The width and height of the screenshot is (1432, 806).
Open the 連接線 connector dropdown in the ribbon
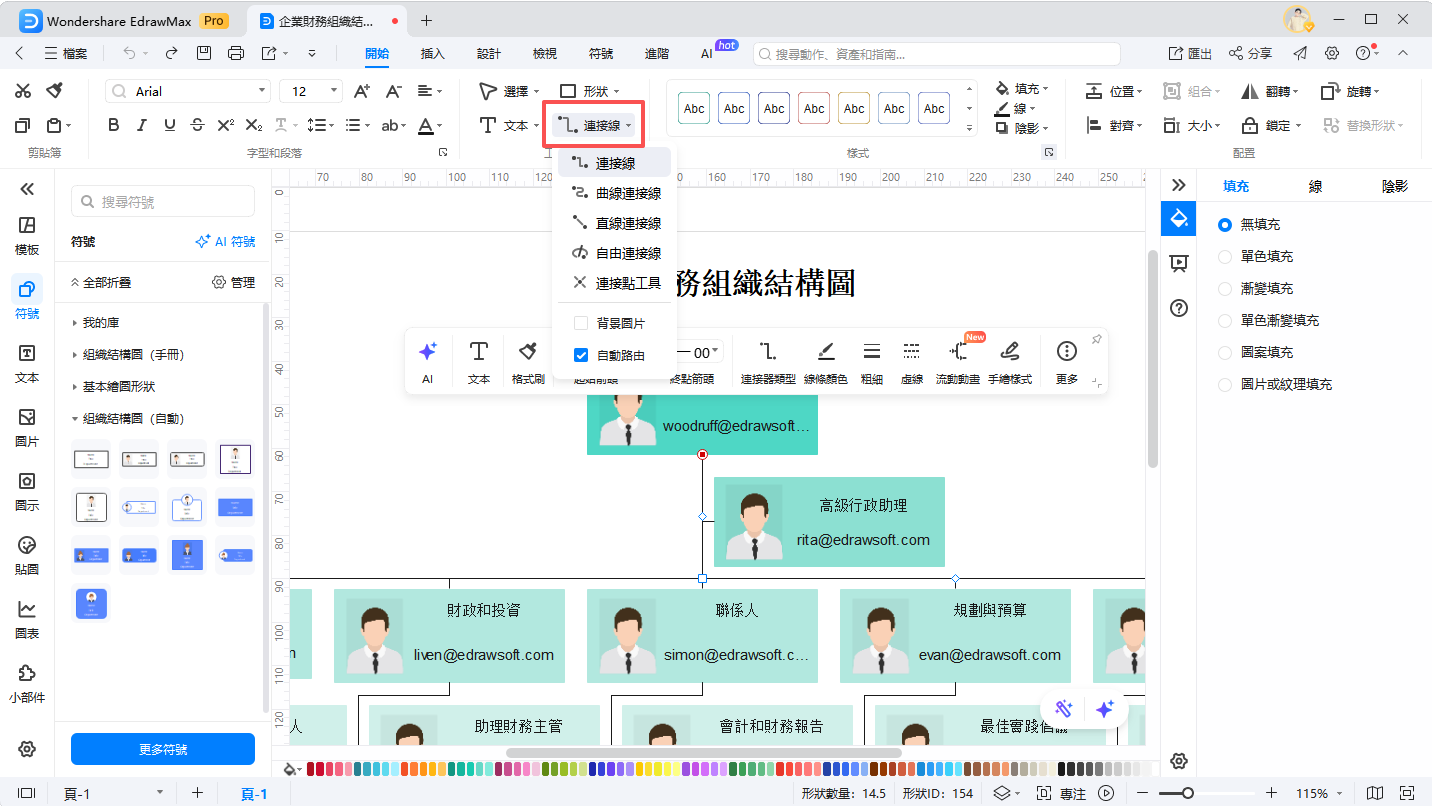[x=594, y=124]
